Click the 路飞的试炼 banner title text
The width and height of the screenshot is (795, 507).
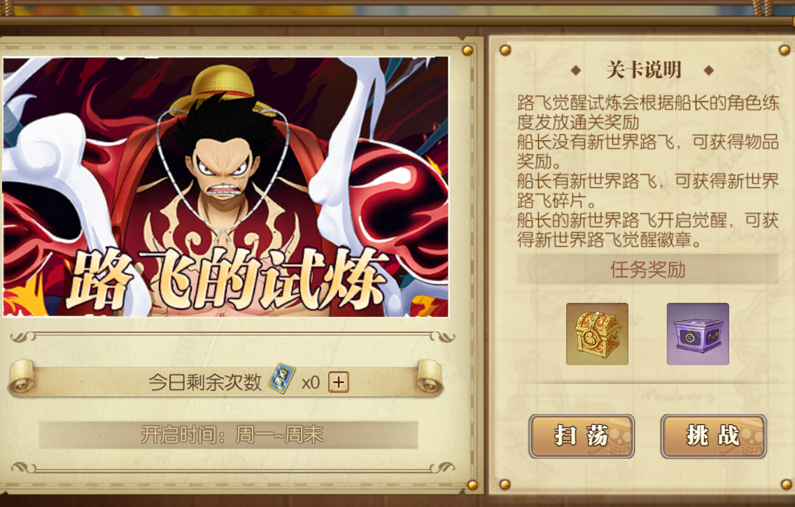pyautogui.click(x=226, y=279)
